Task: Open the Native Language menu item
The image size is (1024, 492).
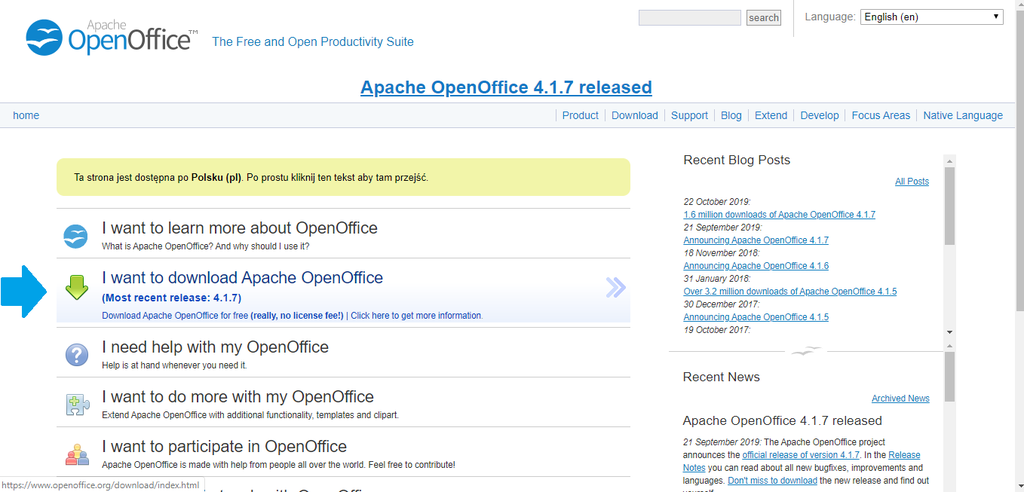Action: click(963, 115)
